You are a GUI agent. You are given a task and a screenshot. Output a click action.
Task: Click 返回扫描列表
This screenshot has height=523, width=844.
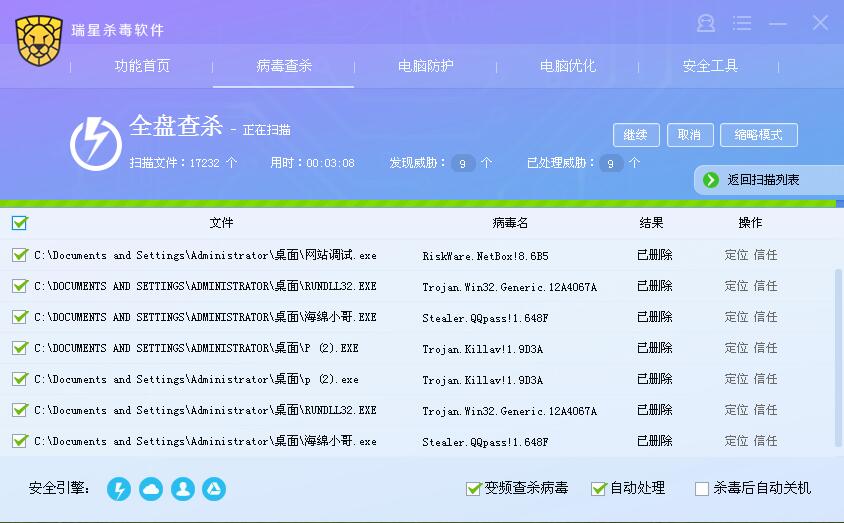(x=769, y=180)
